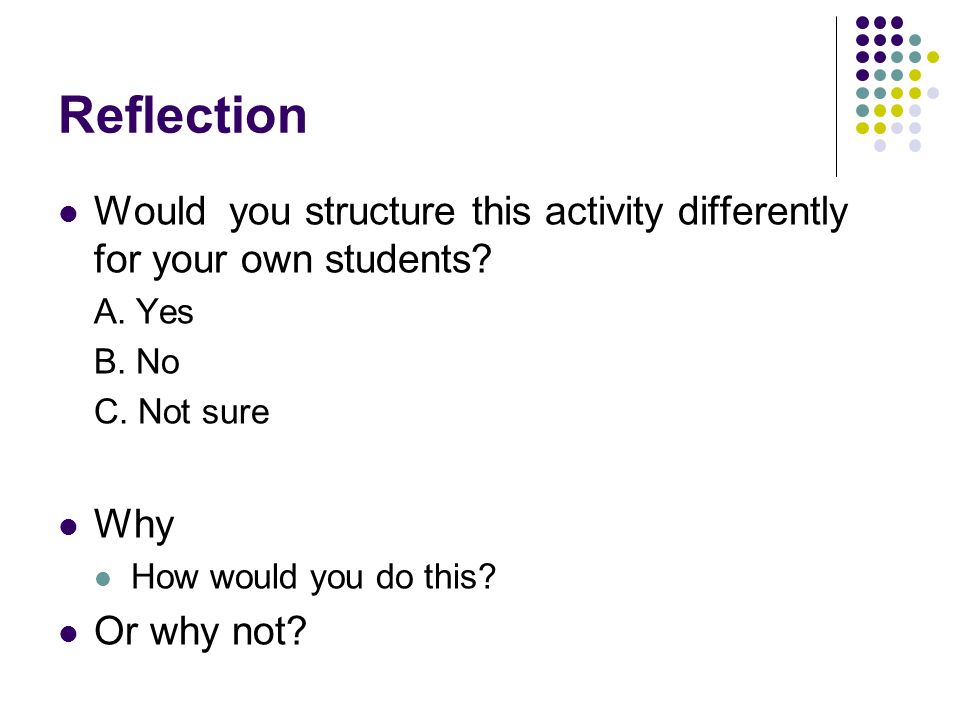Click the word 'structure' in the question
The height and width of the screenshot is (720, 960).
pos(380,212)
